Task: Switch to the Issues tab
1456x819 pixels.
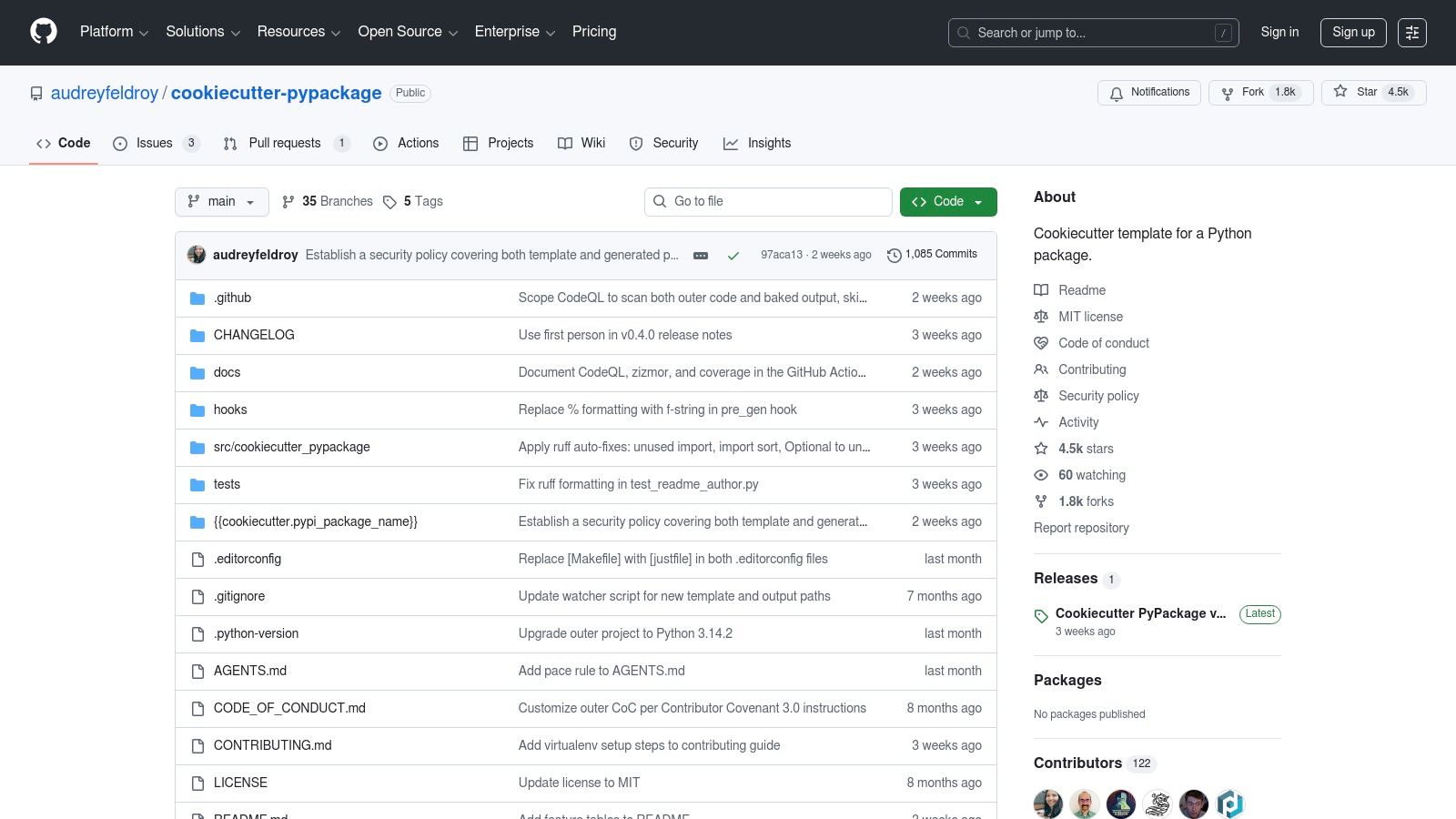Action: (x=155, y=144)
